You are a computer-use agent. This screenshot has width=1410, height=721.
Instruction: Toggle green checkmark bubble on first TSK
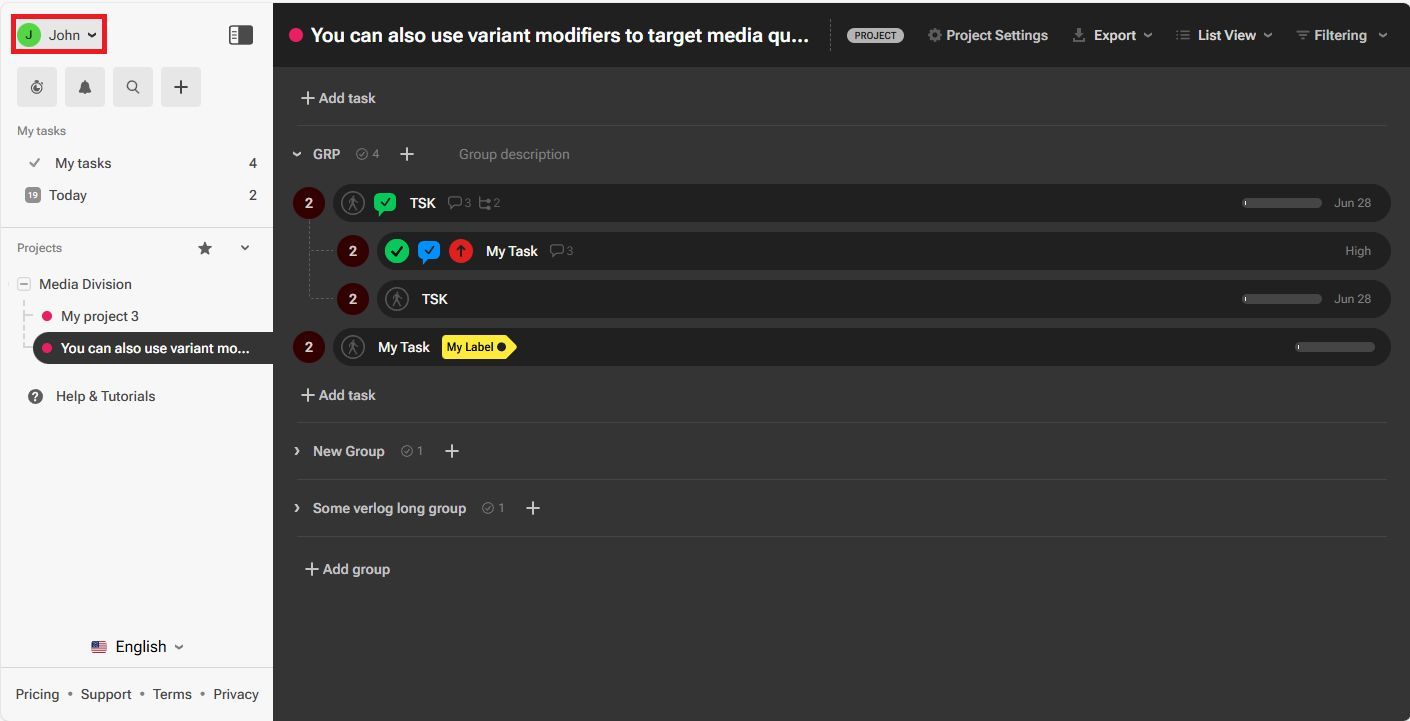385,203
